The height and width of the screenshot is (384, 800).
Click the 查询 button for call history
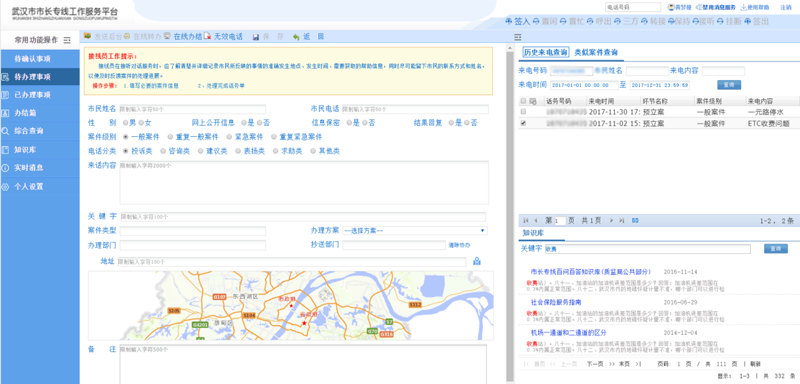pyautogui.click(x=729, y=85)
